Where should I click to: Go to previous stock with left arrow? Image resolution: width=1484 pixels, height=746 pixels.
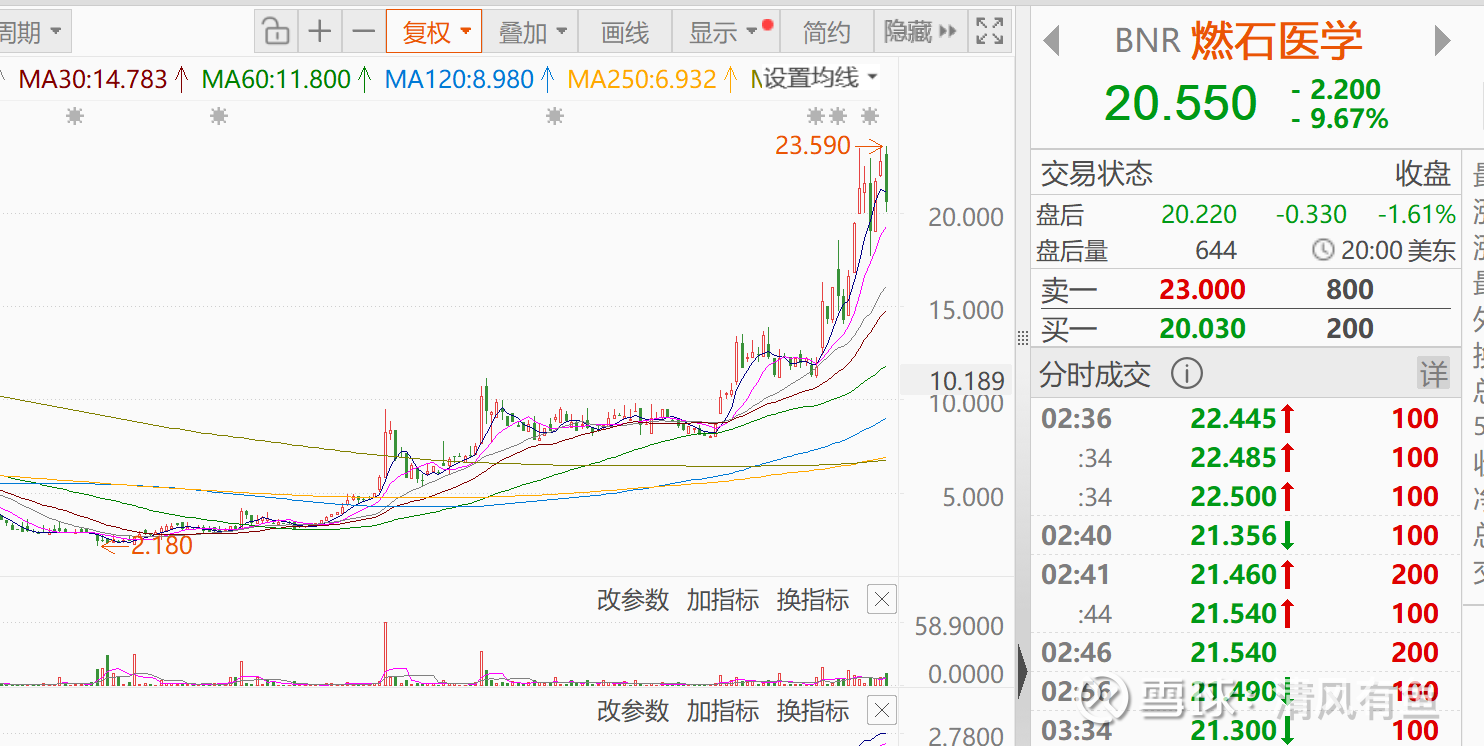click(x=1051, y=41)
